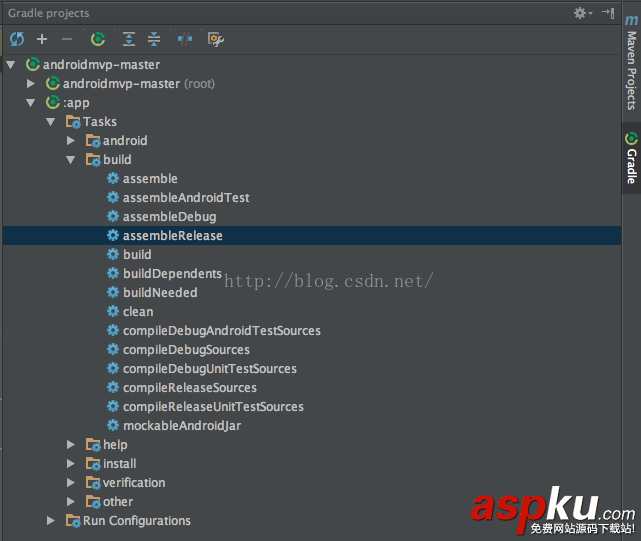Attach a Gradle project with the plus icon

tap(42, 39)
